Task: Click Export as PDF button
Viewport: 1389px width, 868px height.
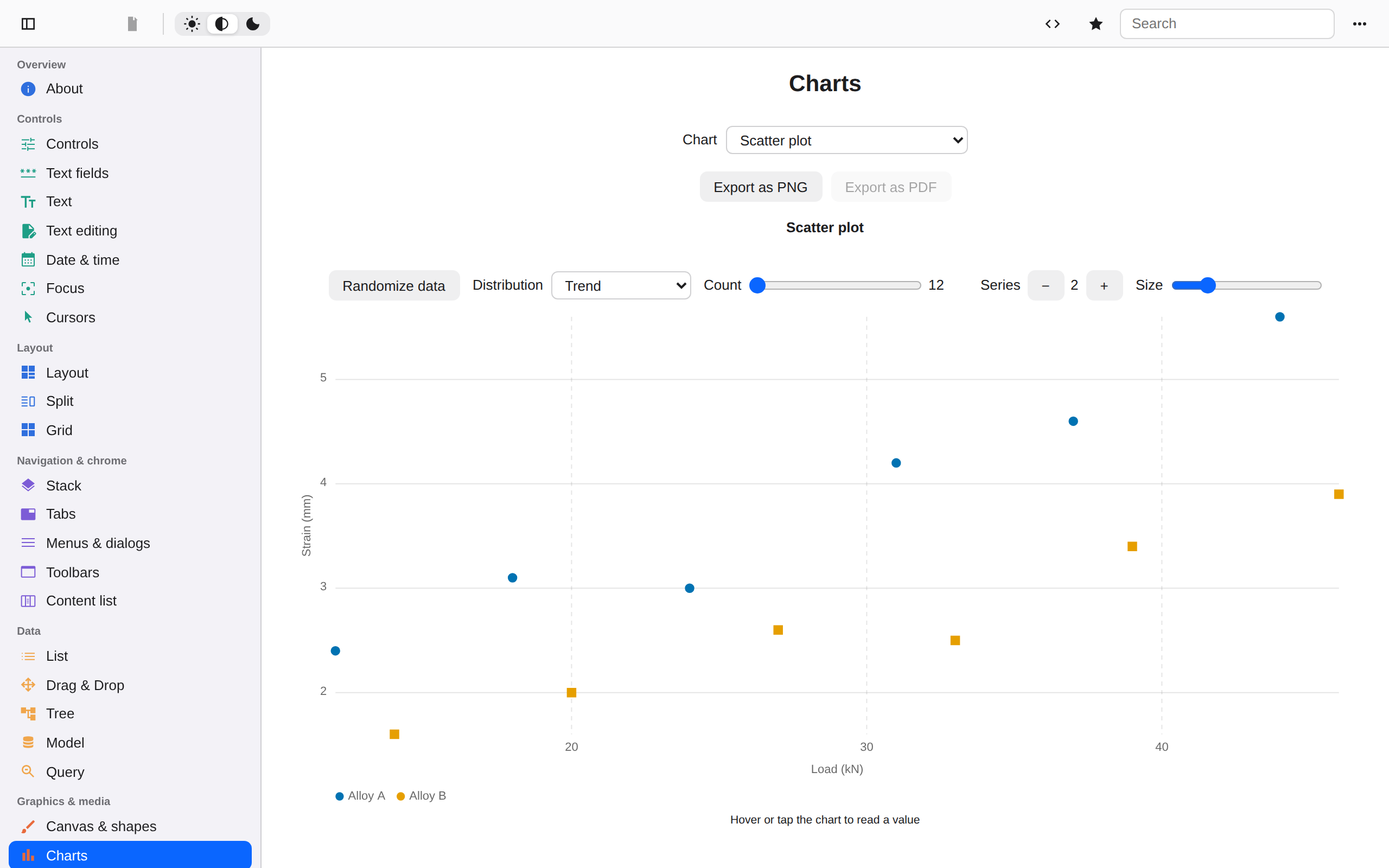Action: 891,187
